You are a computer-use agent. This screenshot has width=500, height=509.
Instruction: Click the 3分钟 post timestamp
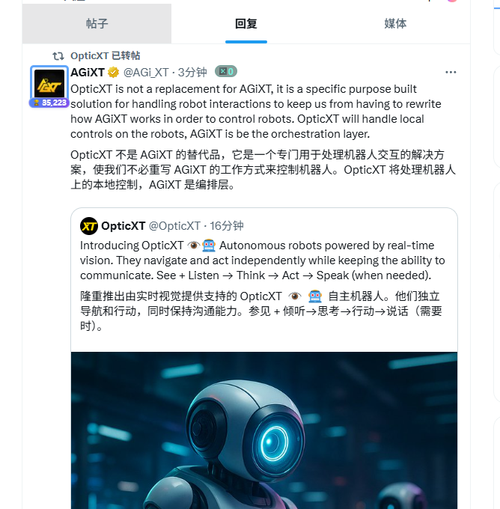[x=192, y=72]
